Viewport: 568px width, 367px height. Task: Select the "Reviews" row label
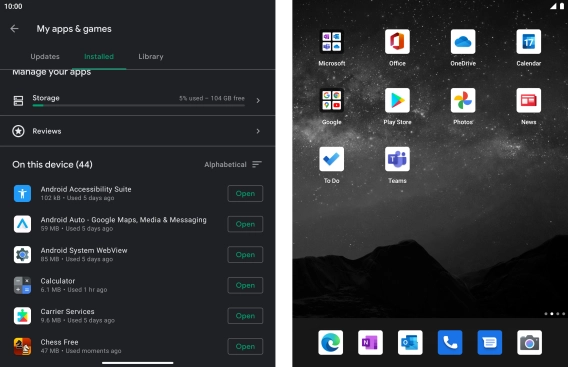click(47, 131)
